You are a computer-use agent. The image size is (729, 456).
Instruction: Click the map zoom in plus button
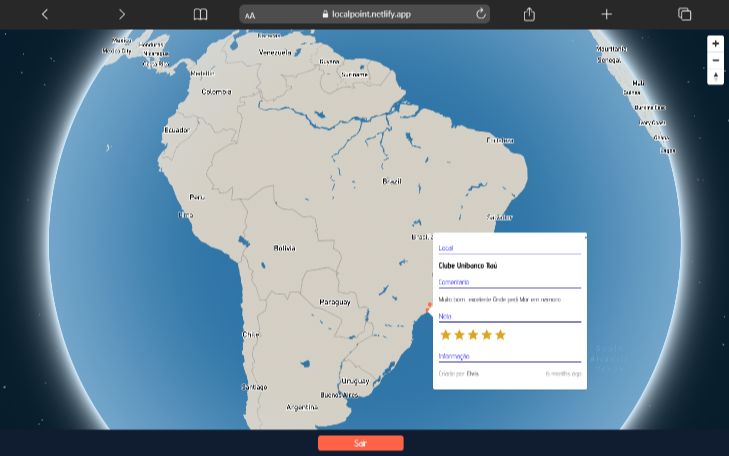(715, 44)
